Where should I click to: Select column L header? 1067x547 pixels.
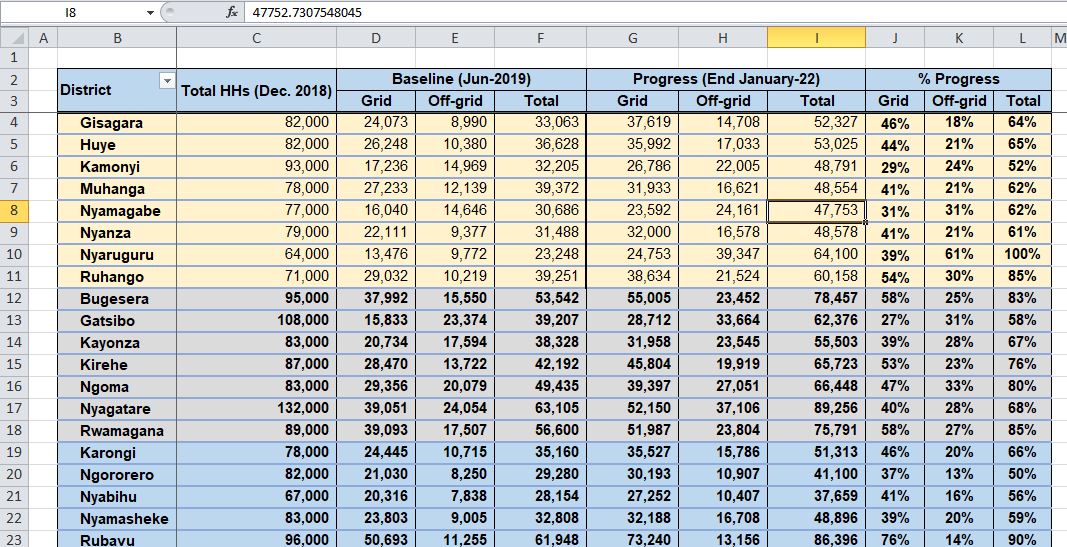click(1022, 37)
